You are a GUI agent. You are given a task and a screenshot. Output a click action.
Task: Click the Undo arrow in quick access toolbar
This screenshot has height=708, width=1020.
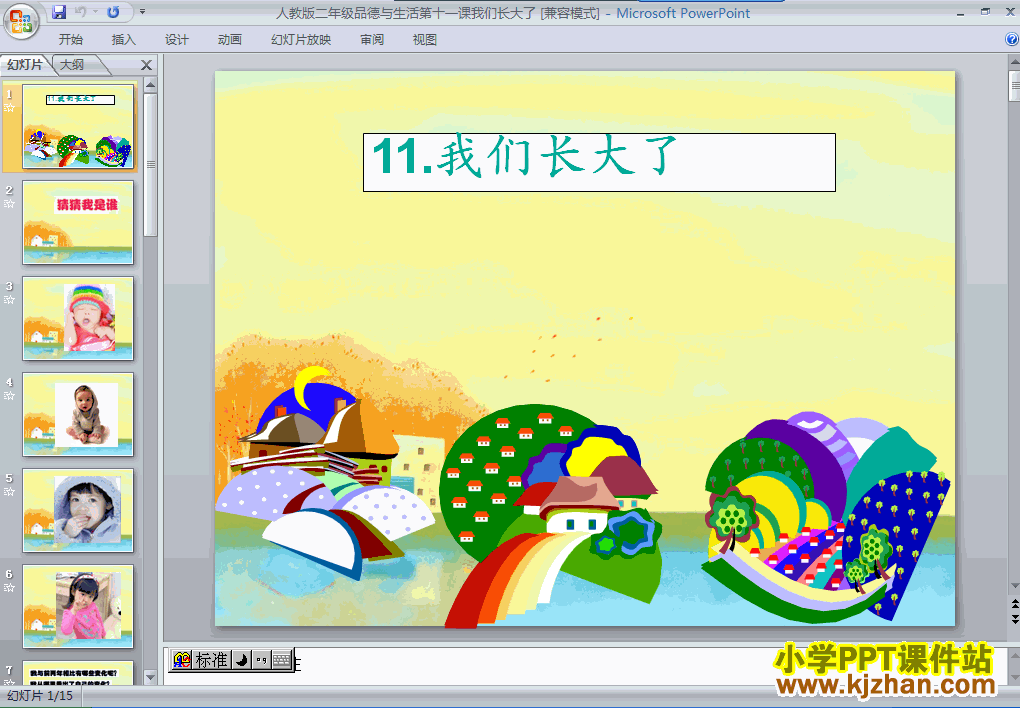coord(81,12)
